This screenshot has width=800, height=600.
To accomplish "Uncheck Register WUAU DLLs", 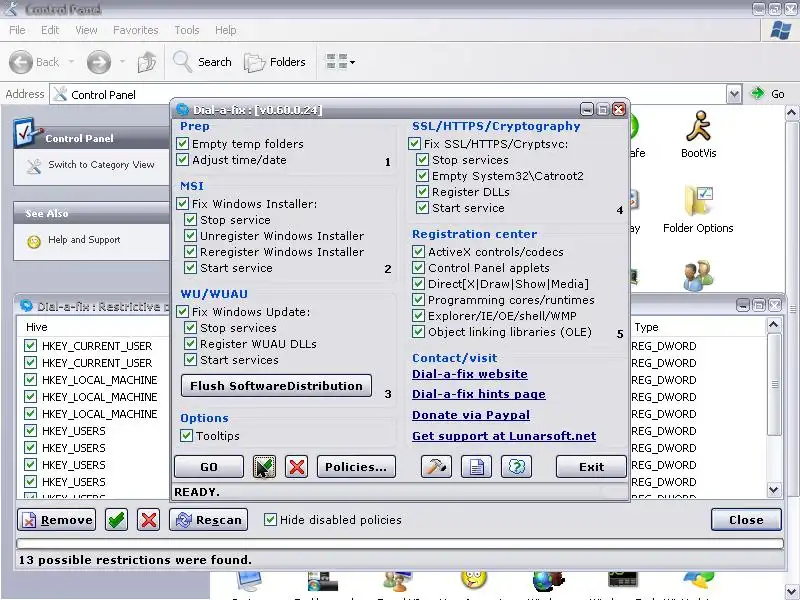I will coord(191,344).
